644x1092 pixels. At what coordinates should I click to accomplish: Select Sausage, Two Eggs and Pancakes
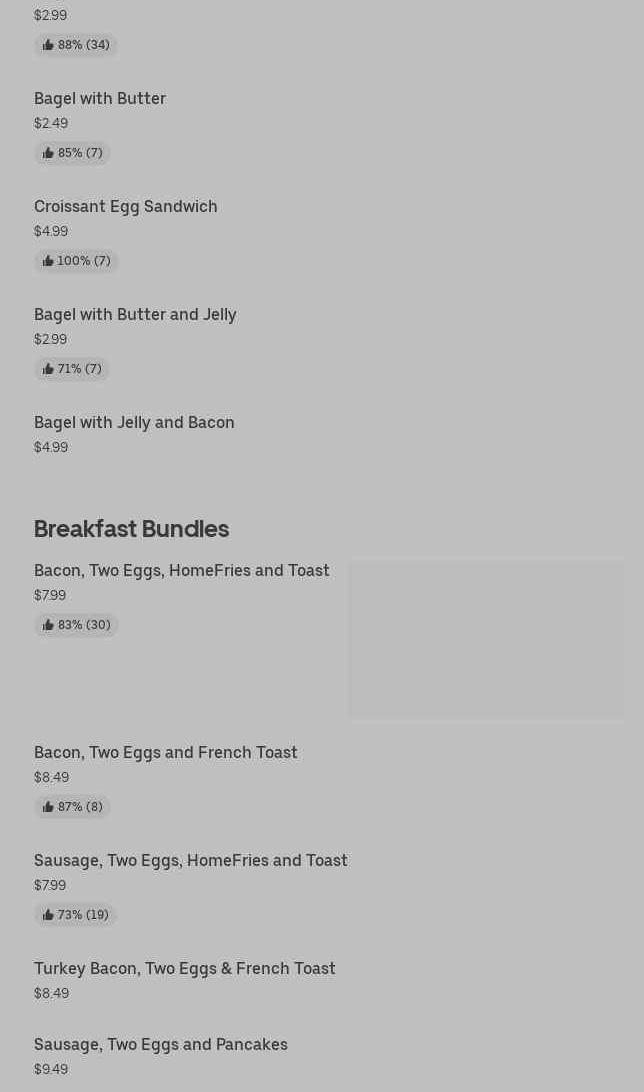tap(160, 1044)
